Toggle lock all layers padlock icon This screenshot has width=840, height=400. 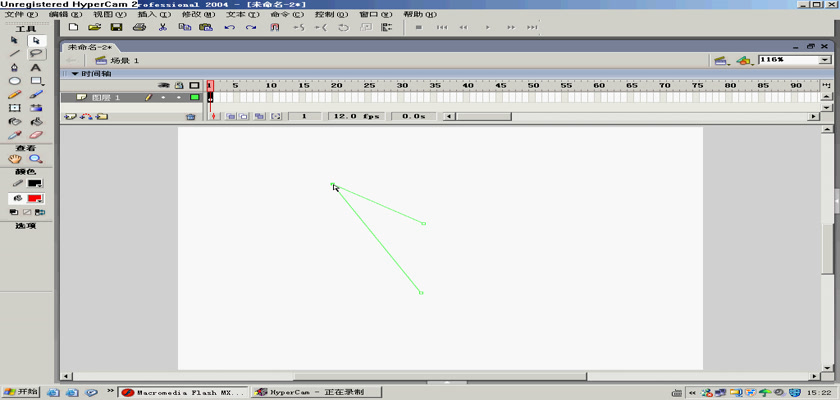(180, 85)
